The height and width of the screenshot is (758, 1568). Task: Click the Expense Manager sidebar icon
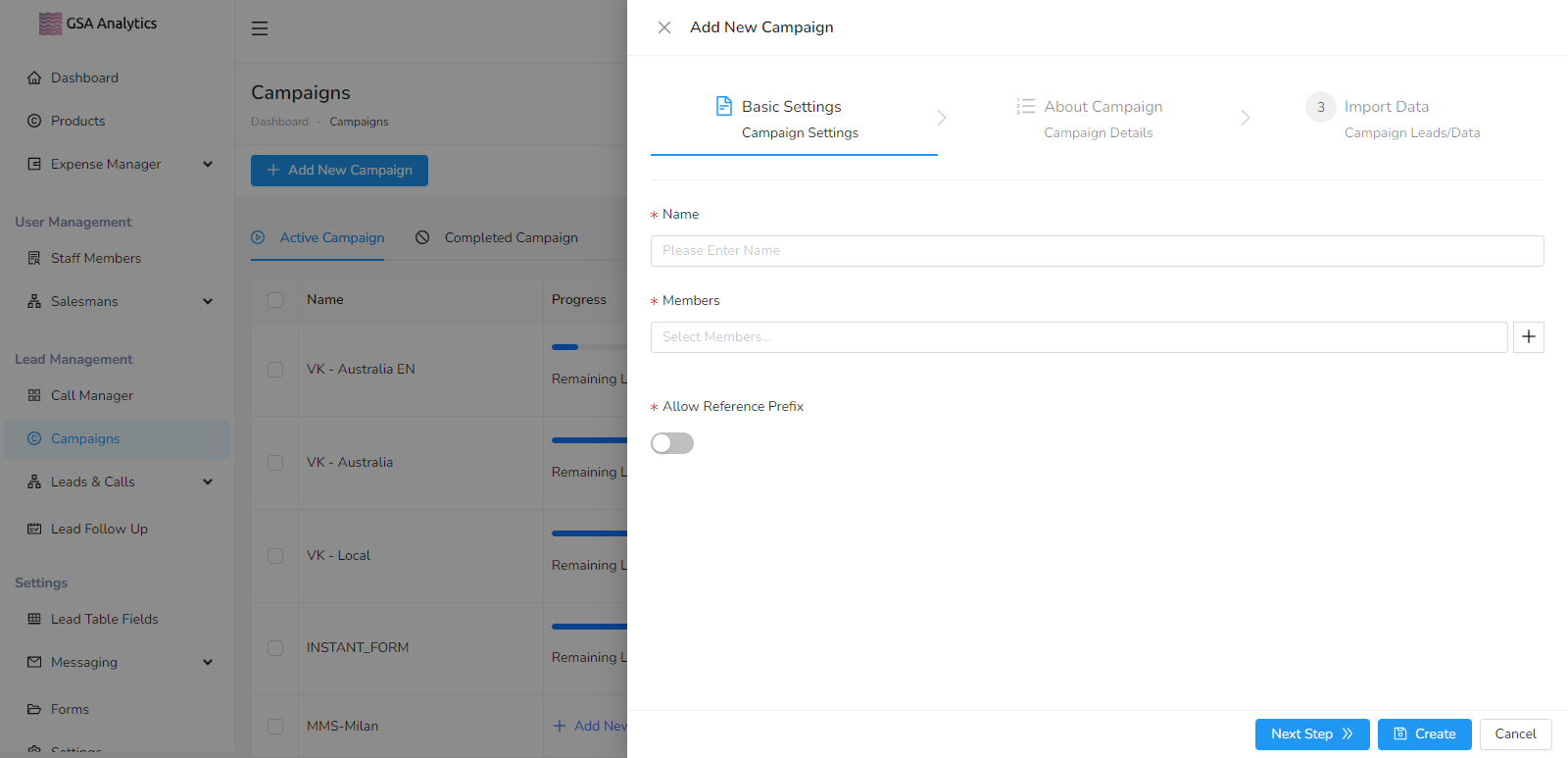tap(34, 164)
